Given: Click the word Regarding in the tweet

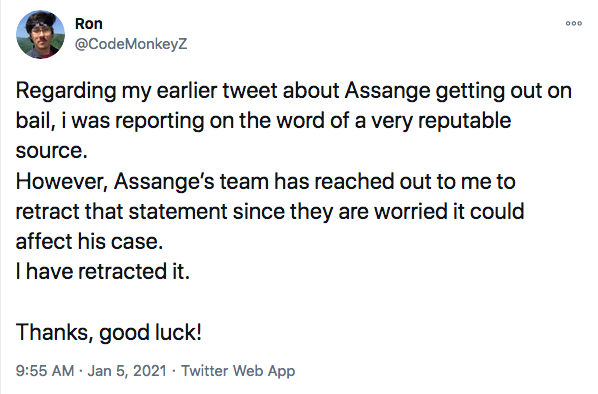Looking at the screenshot, I should (x=66, y=92).
